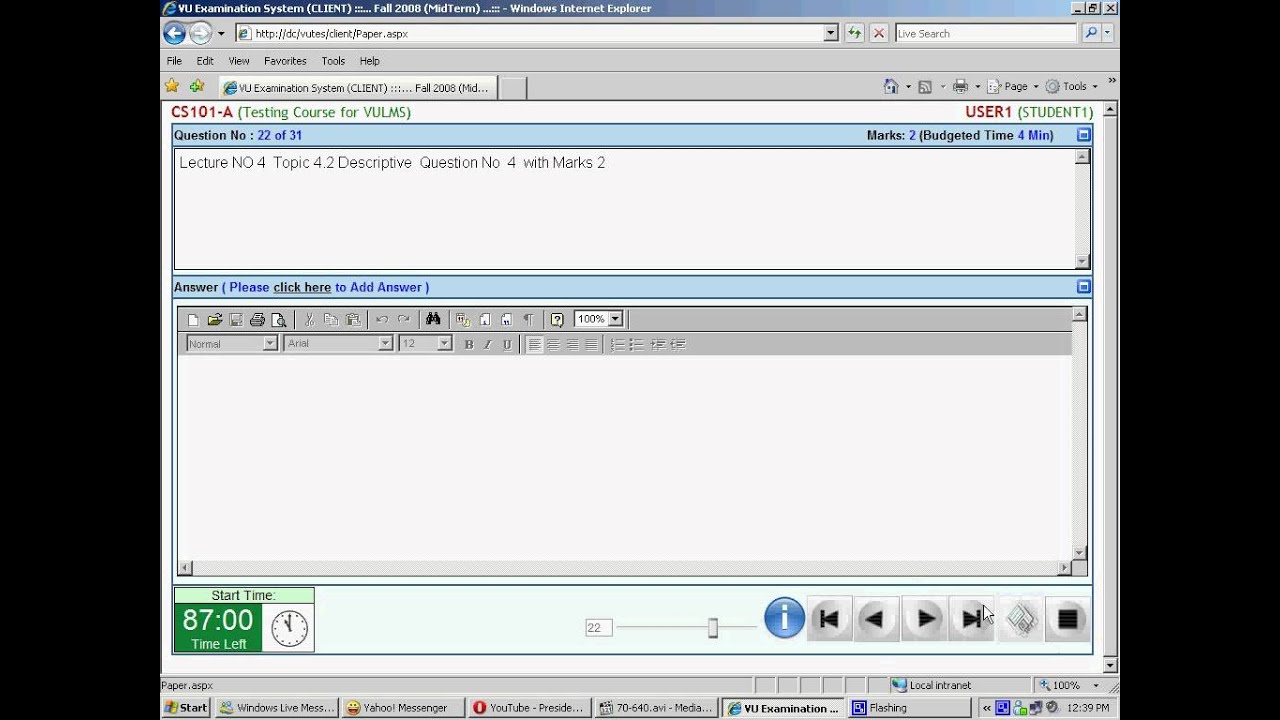Screen dimensions: 1280x720
Task: Redo the last undone edit
Action: tap(403, 320)
